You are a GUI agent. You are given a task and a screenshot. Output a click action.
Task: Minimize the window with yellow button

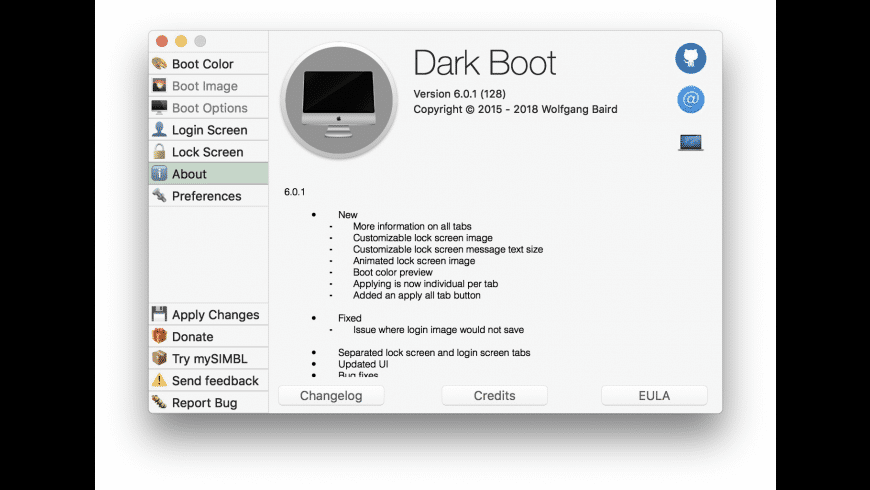click(181, 41)
